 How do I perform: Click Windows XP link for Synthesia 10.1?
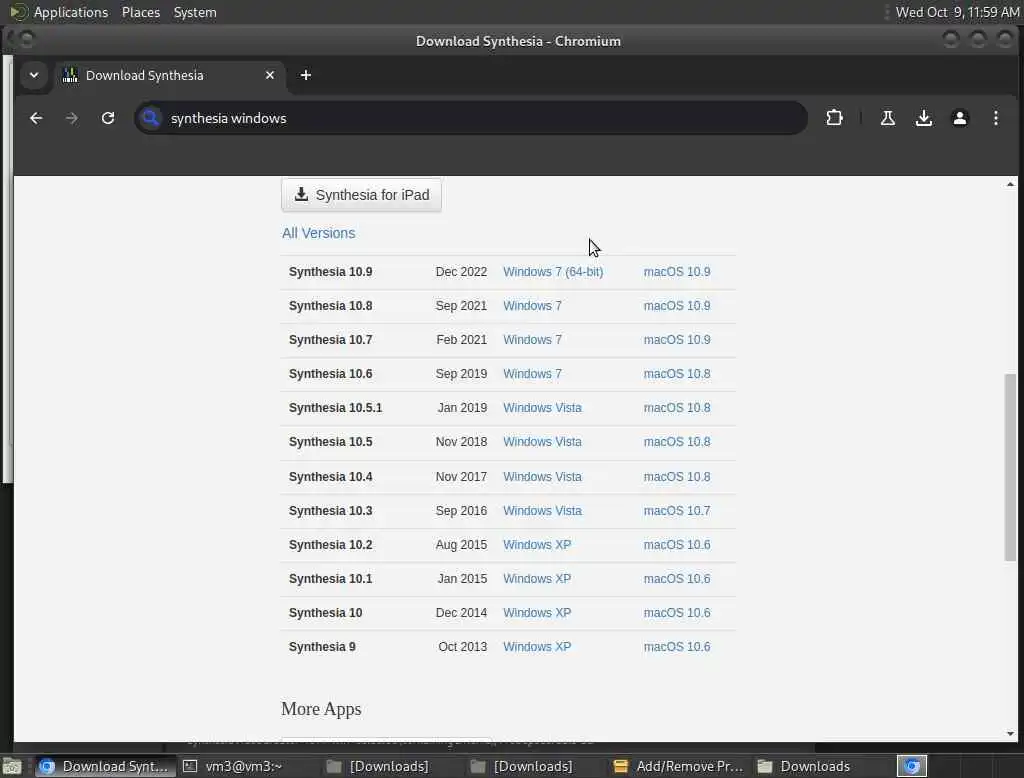point(537,579)
